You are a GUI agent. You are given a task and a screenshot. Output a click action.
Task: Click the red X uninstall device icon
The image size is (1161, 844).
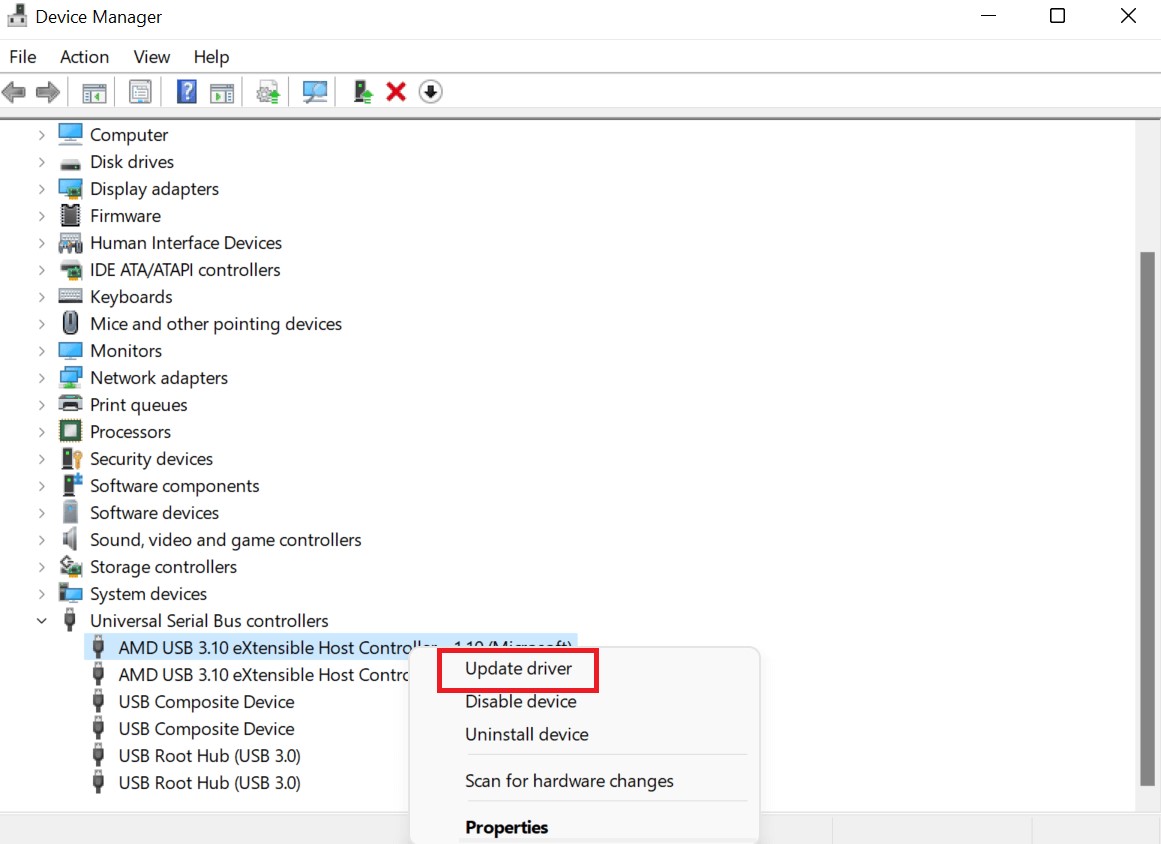coord(396,92)
